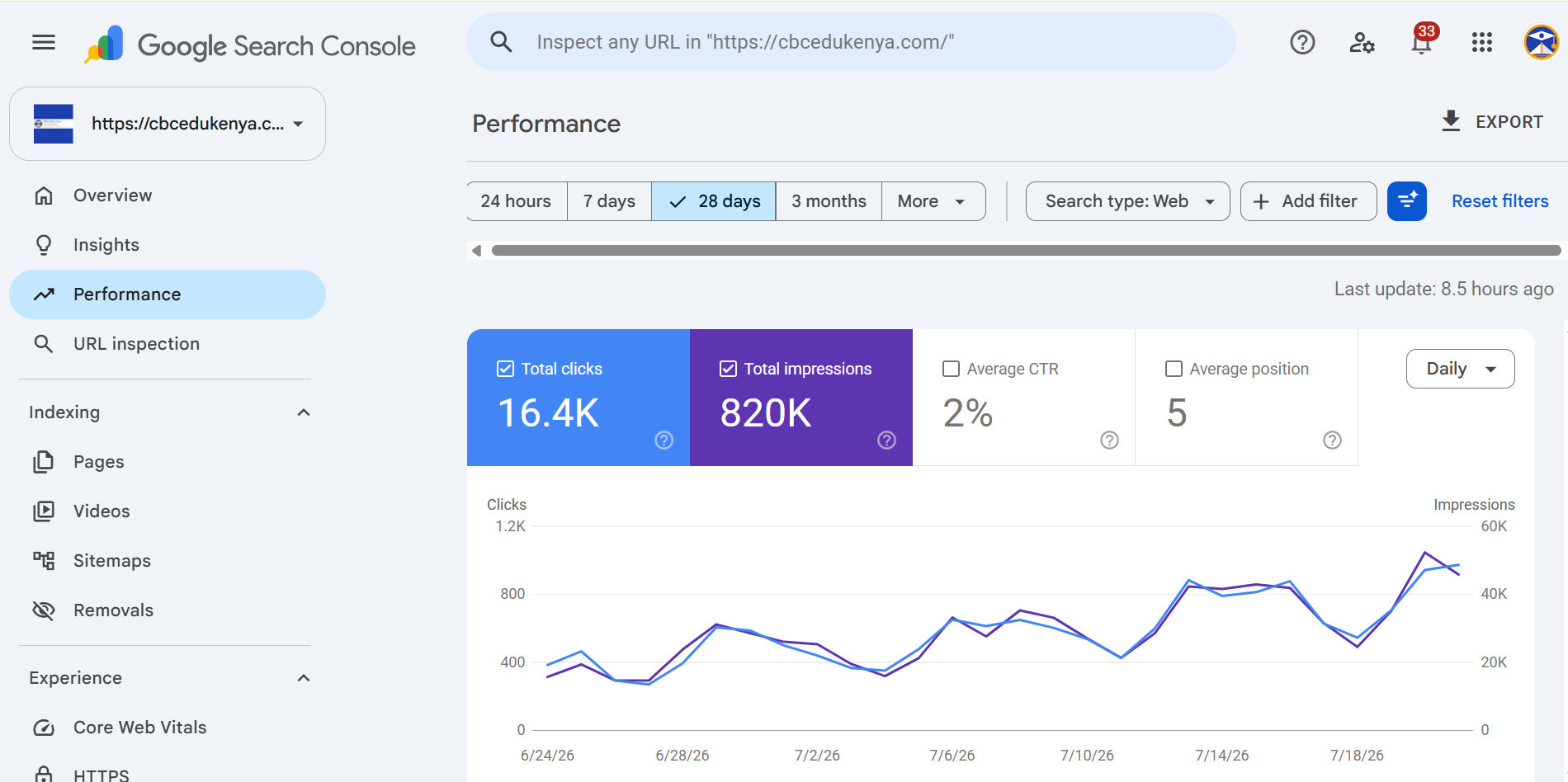Open the Search type: Web dropdown

click(x=1127, y=201)
